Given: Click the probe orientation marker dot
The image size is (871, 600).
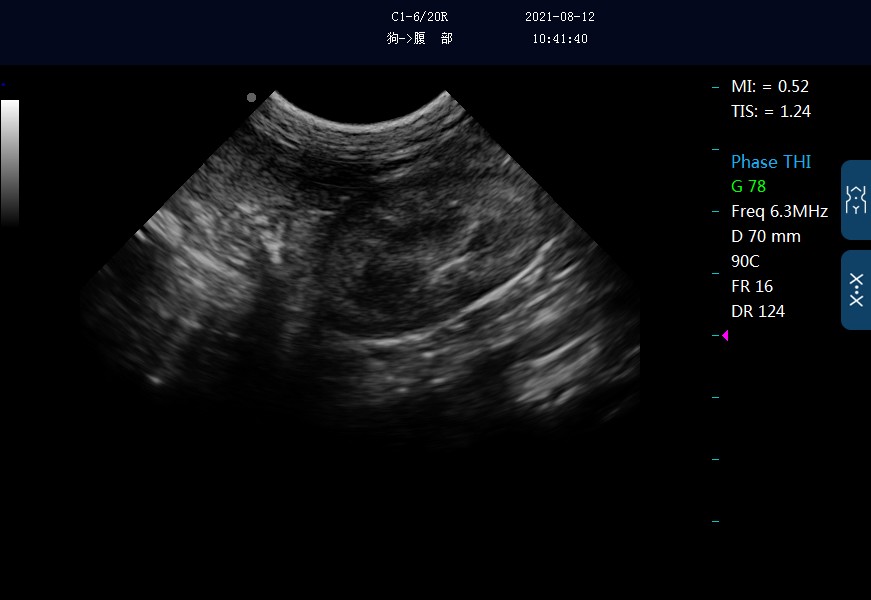Looking at the screenshot, I should (251, 97).
